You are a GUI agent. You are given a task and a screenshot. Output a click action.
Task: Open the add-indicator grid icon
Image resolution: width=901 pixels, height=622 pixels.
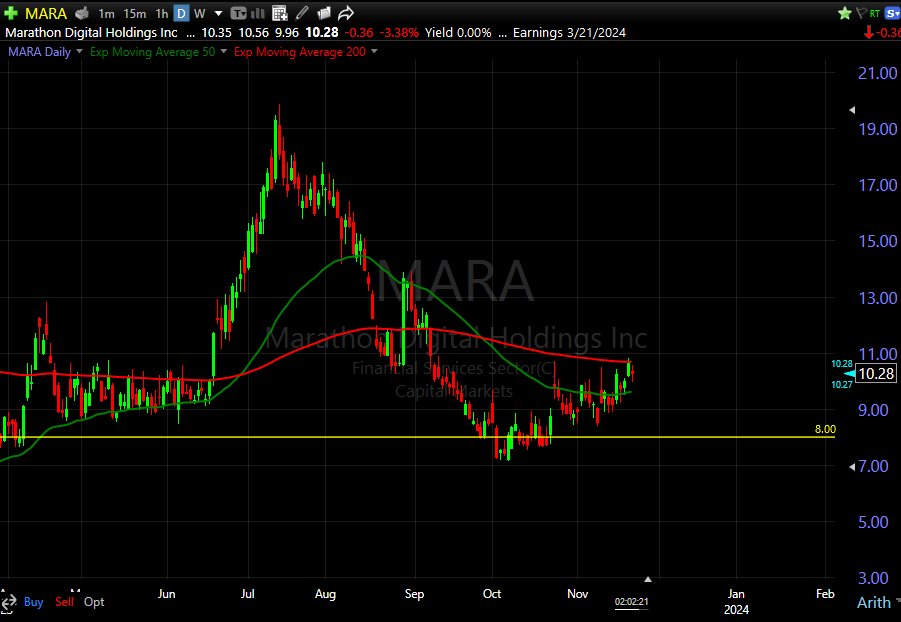click(x=280, y=13)
